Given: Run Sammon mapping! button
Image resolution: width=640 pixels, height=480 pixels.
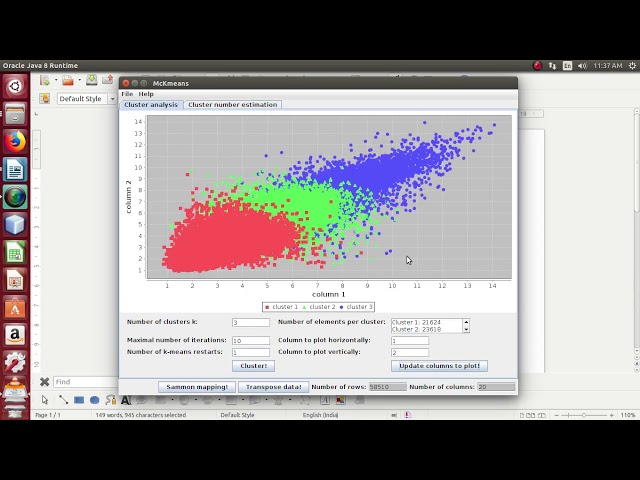Looking at the screenshot, I should point(197,387).
